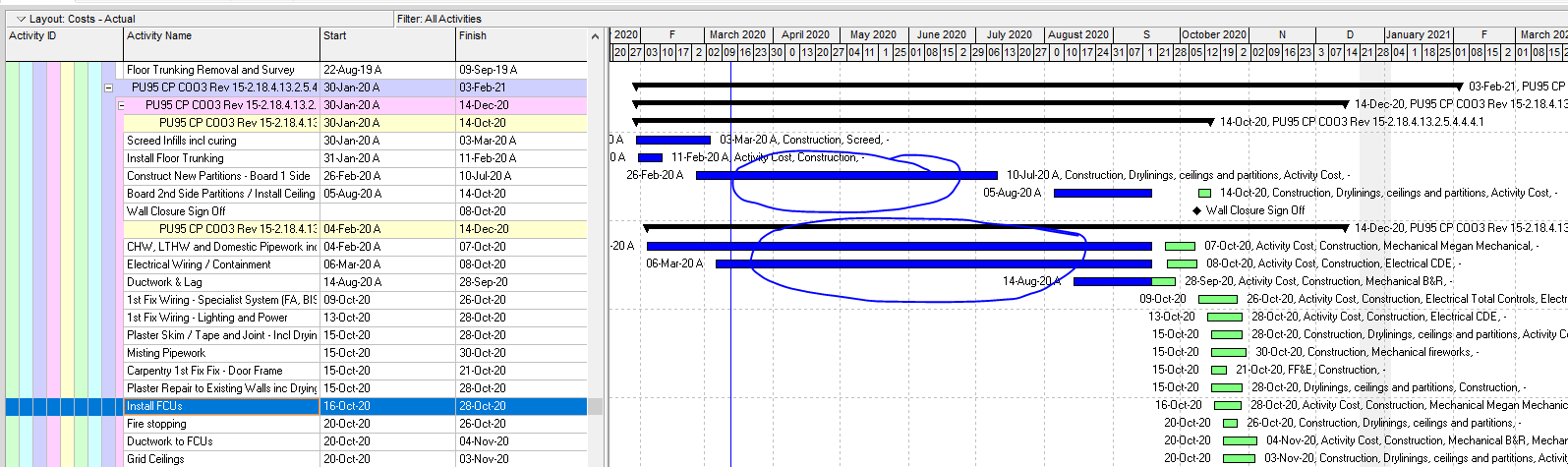Sort by the Activity Name column header
Viewport: 1568px width, 467px height.
tap(221, 43)
